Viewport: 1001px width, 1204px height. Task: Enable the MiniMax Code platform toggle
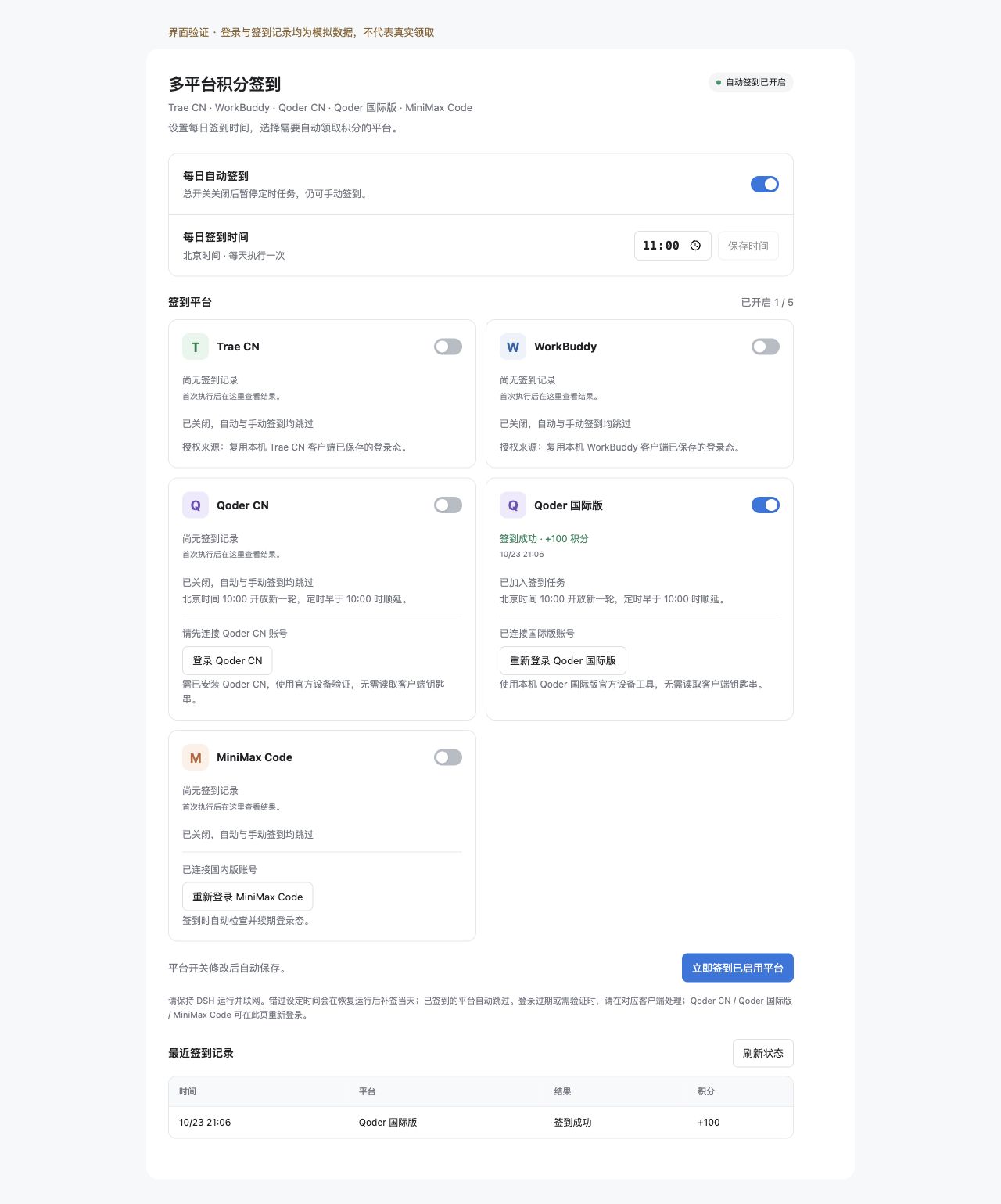coord(448,757)
